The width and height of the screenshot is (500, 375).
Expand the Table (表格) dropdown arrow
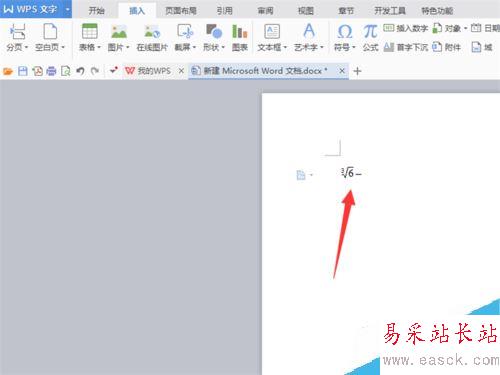pyautogui.click(x=99, y=47)
